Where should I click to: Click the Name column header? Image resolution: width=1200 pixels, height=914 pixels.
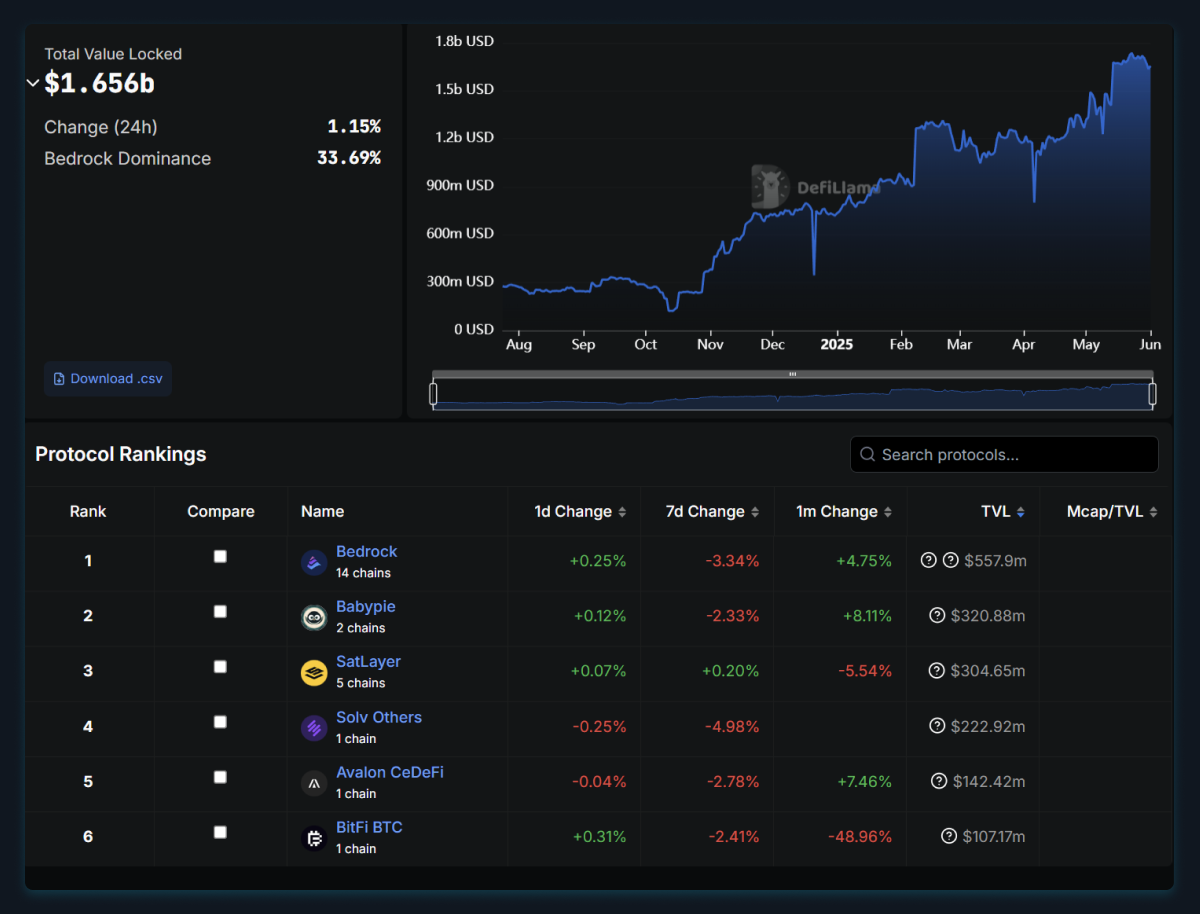pos(323,512)
